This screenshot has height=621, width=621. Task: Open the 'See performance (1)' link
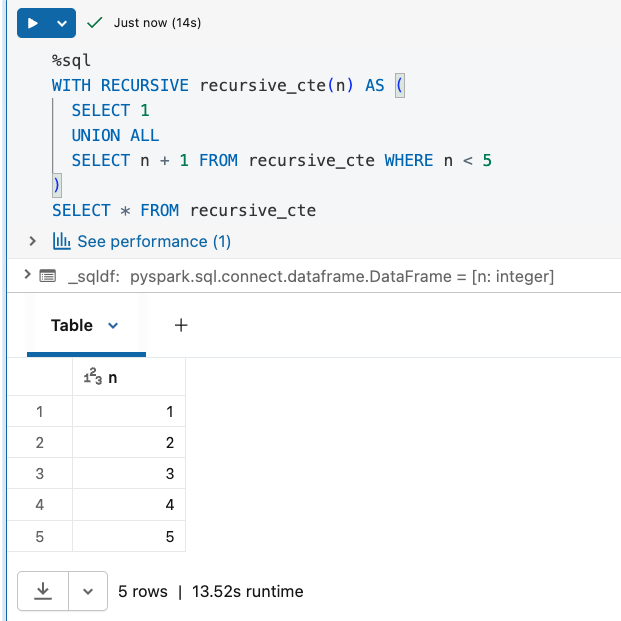(153, 241)
